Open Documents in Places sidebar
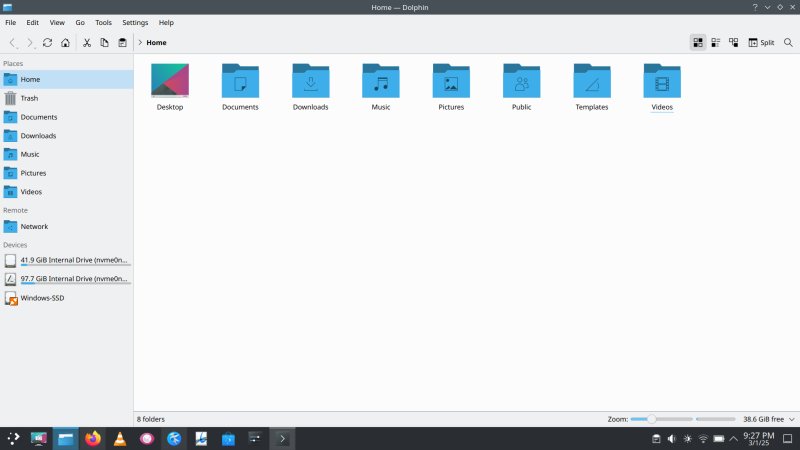Viewport: 800px width, 450px height. tap(66, 117)
